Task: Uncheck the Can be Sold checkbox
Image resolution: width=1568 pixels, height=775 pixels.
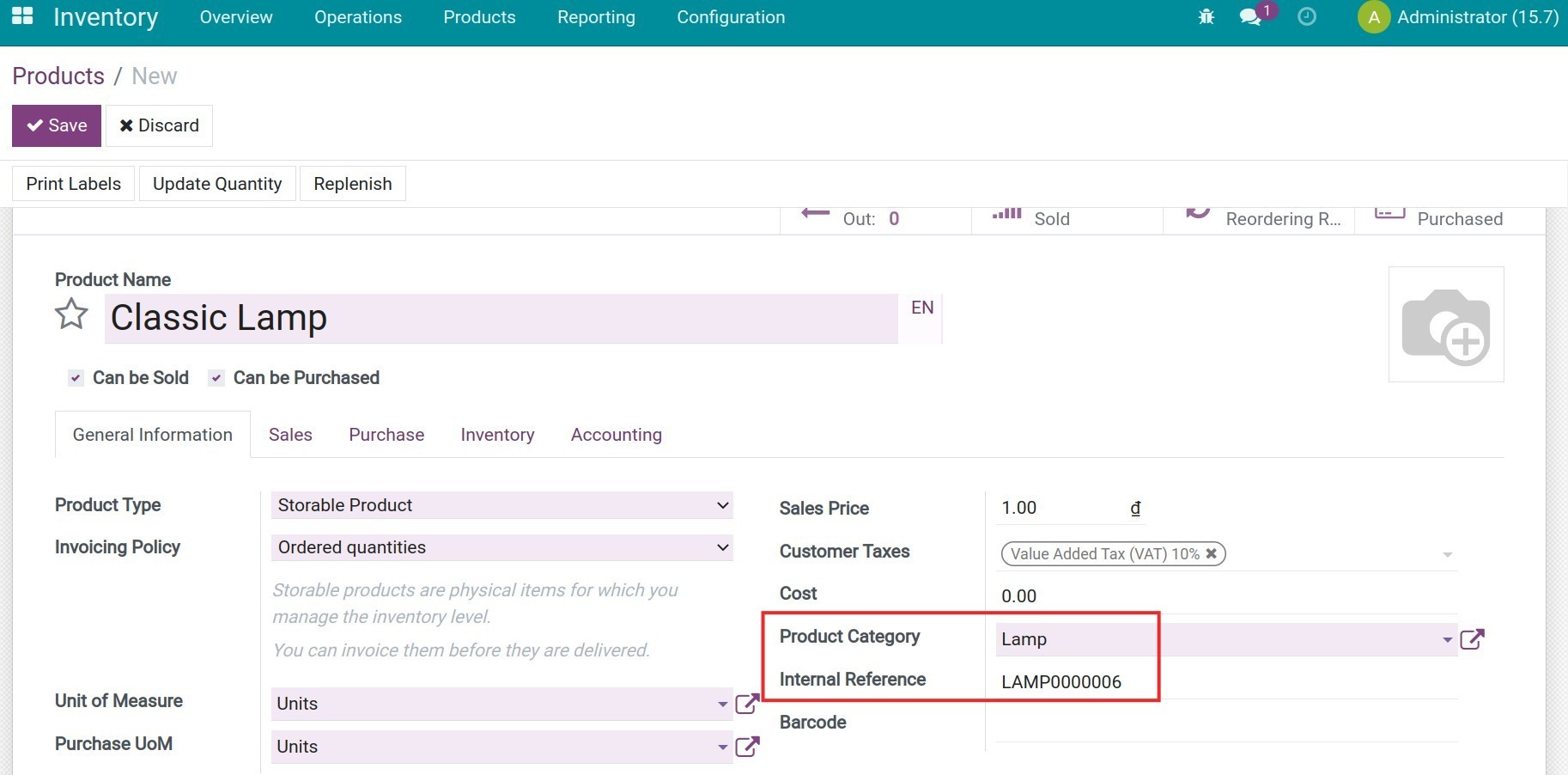Action: tap(75, 378)
